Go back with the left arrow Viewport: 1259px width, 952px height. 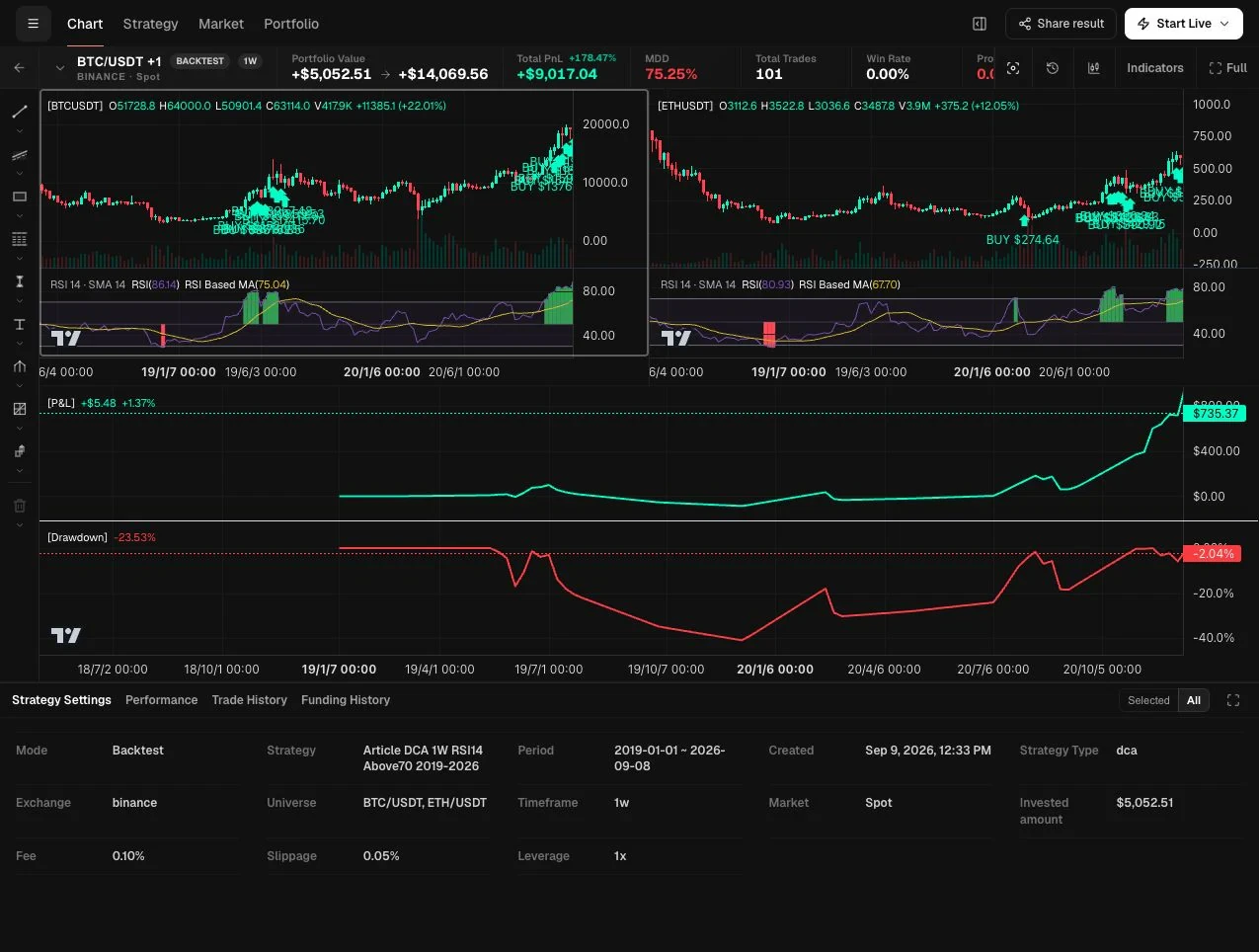19,68
